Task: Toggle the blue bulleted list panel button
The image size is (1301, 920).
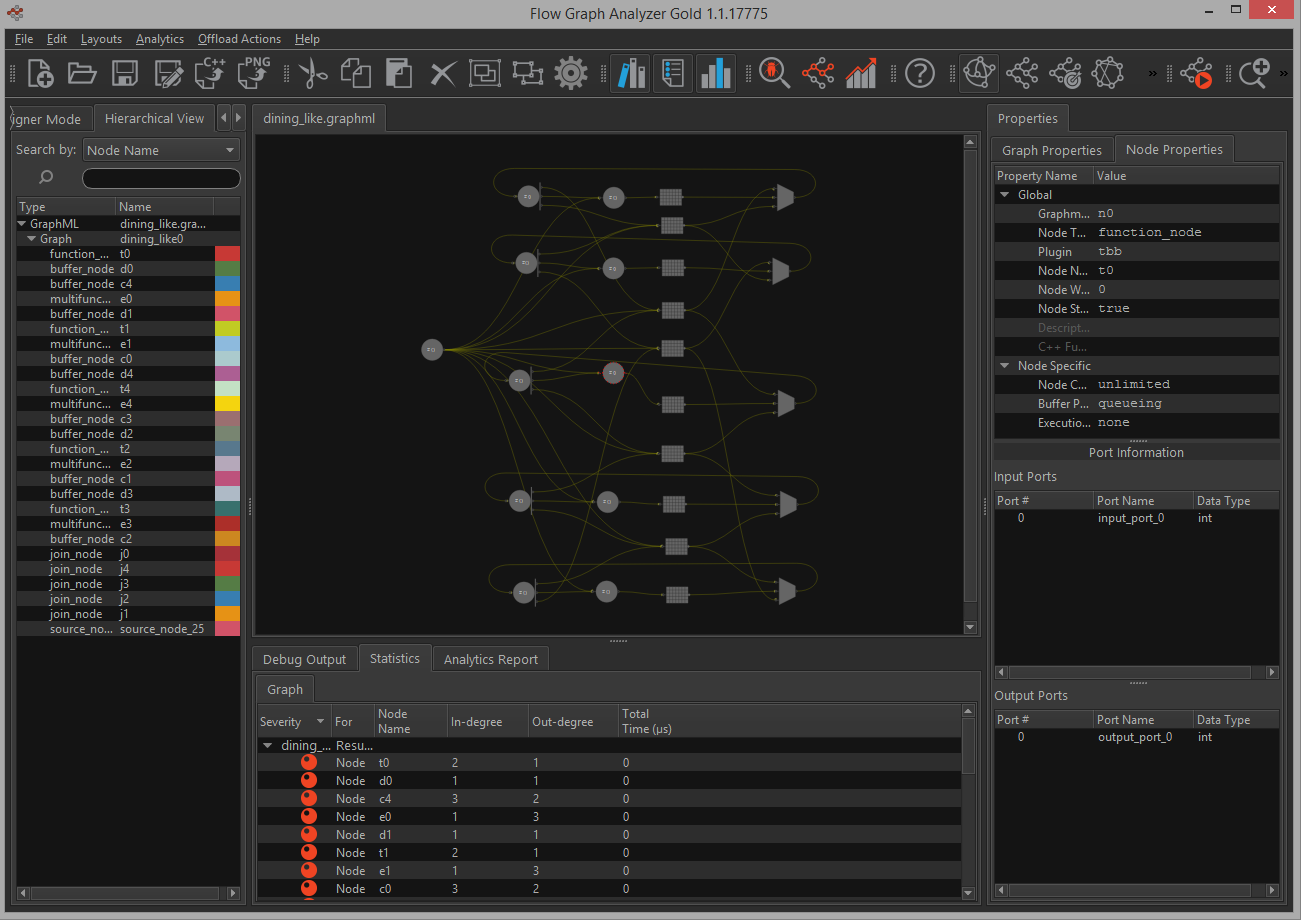Action: (x=673, y=73)
